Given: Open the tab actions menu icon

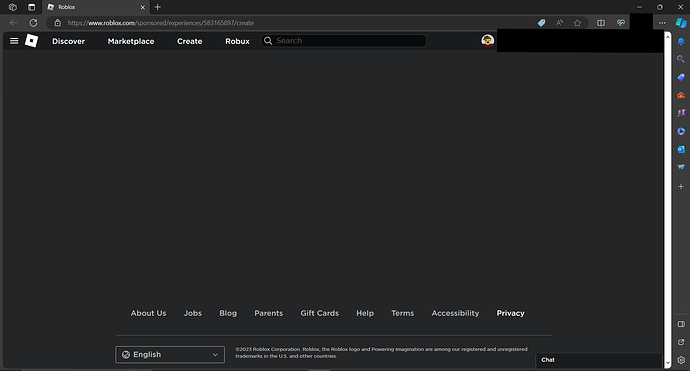Looking at the screenshot, I should click(x=31, y=7).
